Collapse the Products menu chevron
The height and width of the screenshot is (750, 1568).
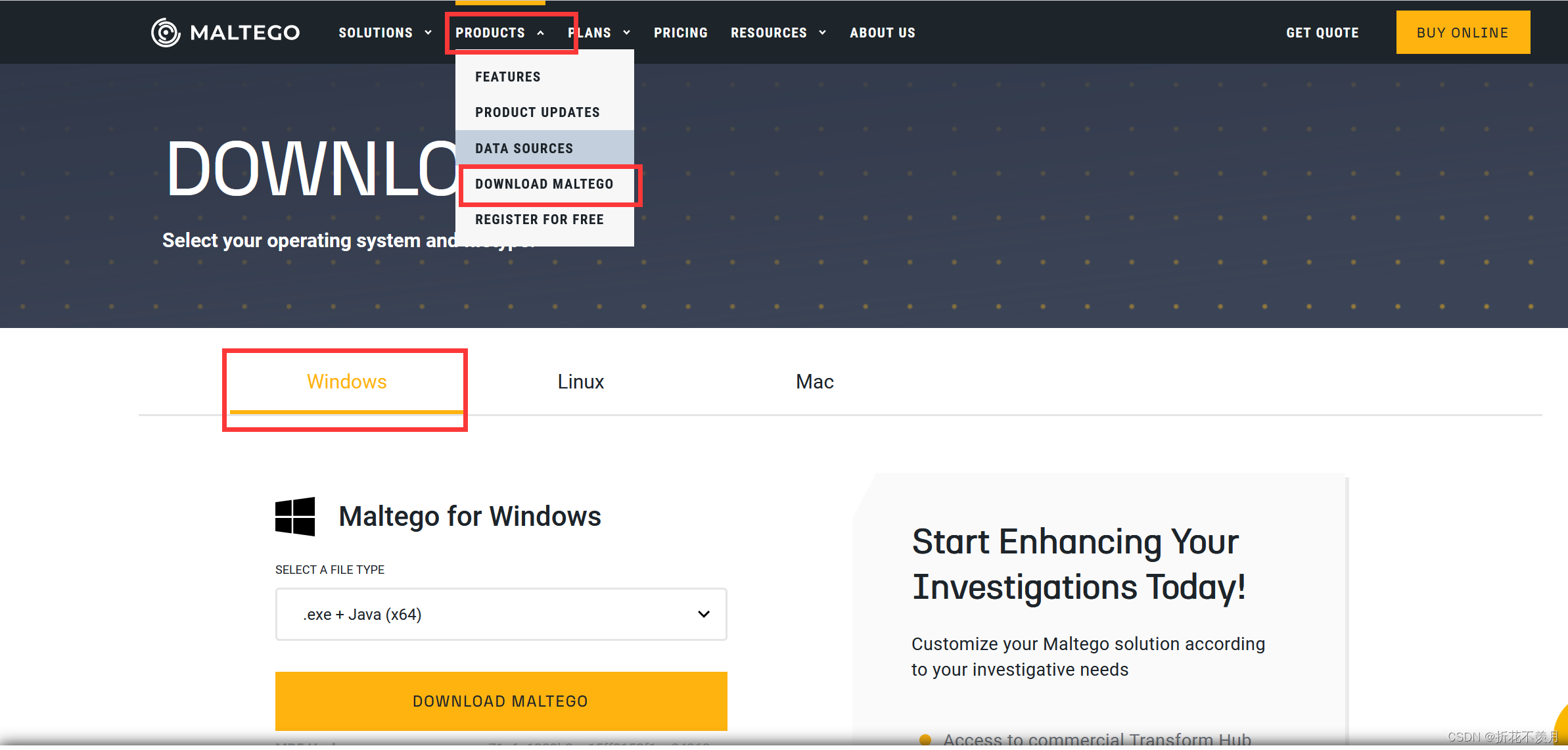[541, 33]
